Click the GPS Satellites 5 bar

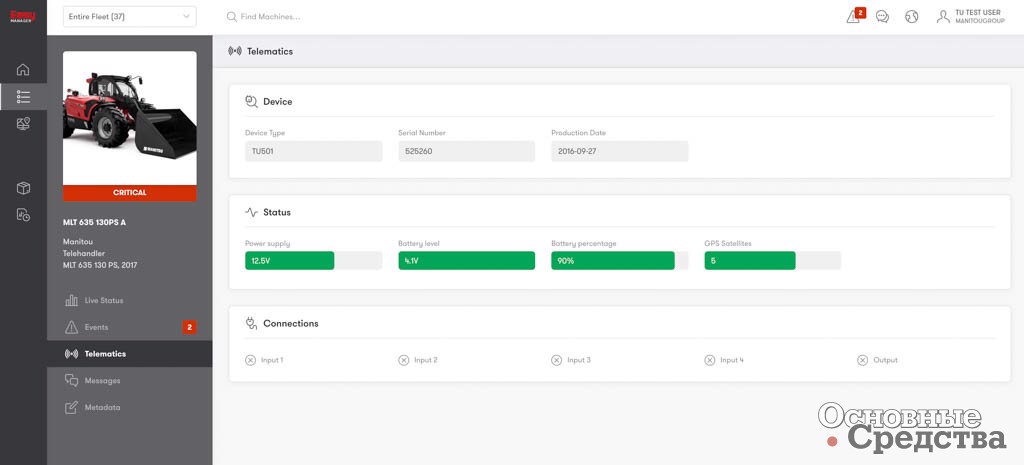pyautogui.click(x=773, y=261)
